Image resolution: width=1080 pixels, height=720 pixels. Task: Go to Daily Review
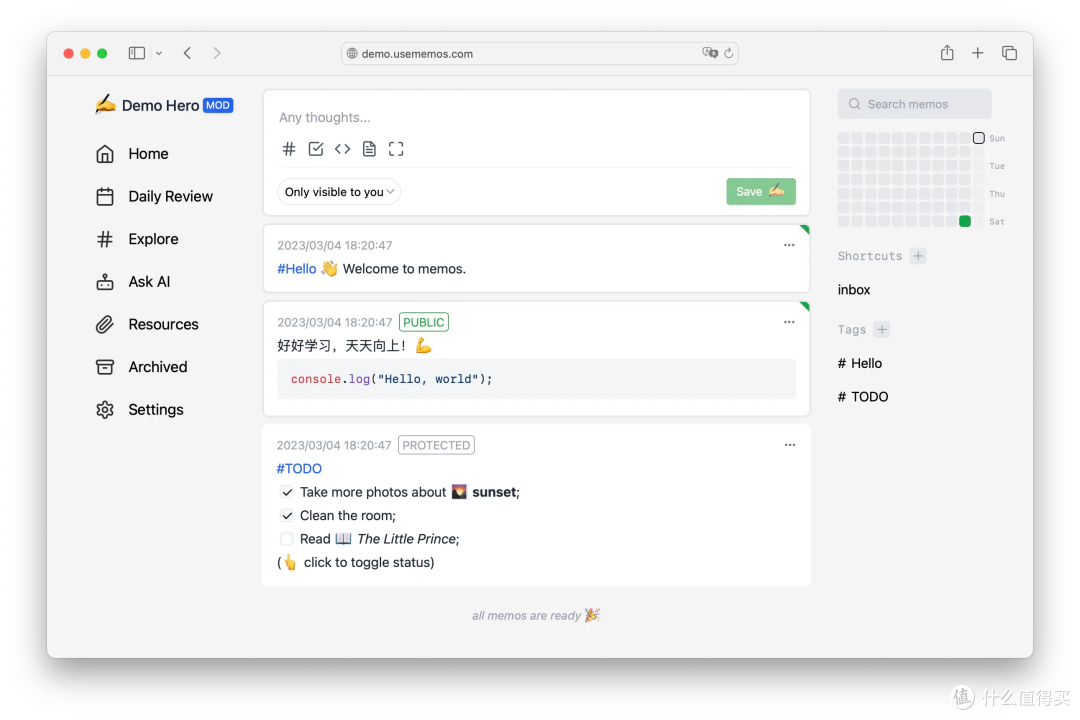[154, 196]
